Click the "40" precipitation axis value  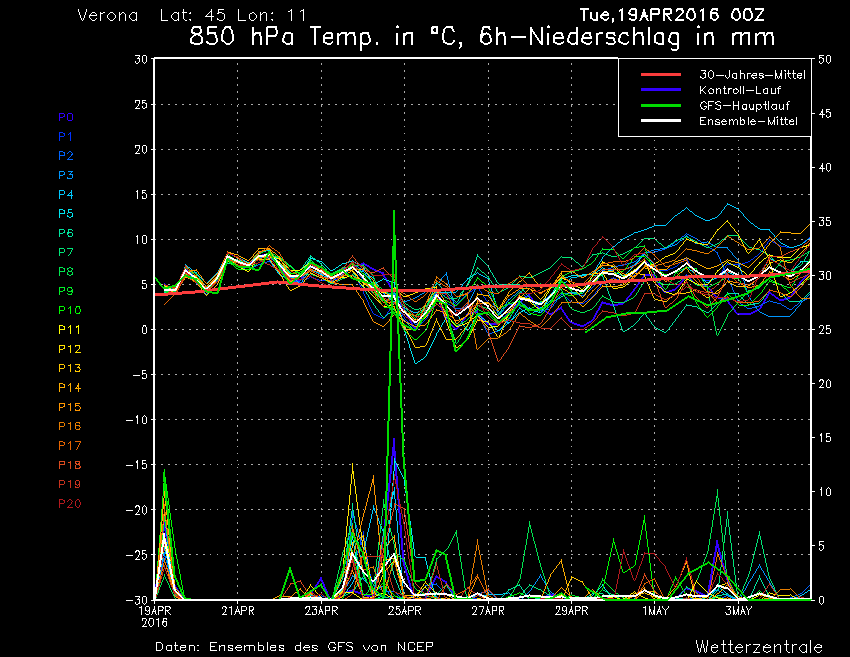825,168
